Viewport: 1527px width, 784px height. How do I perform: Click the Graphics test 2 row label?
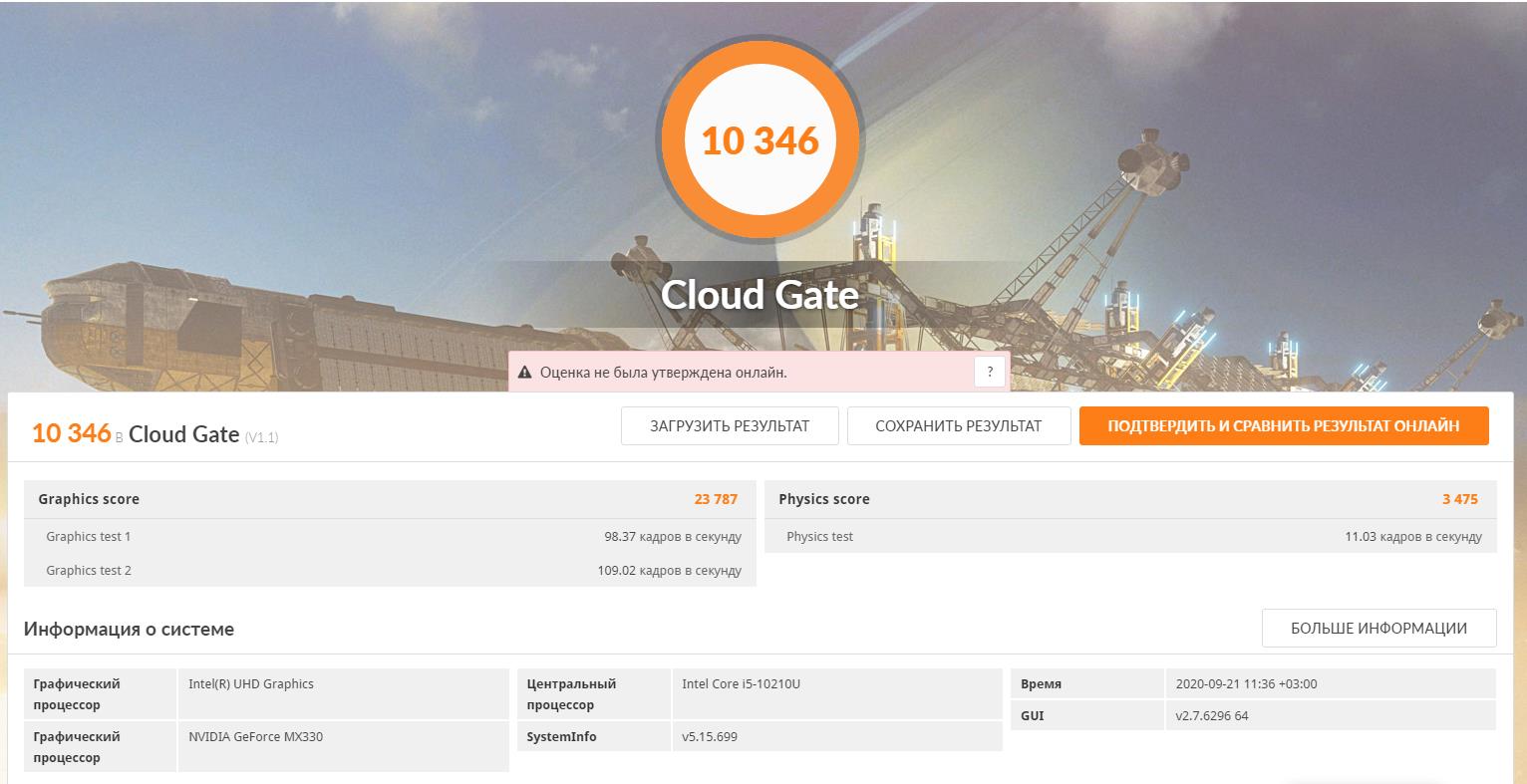pyautogui.click(x=89, y=570)
